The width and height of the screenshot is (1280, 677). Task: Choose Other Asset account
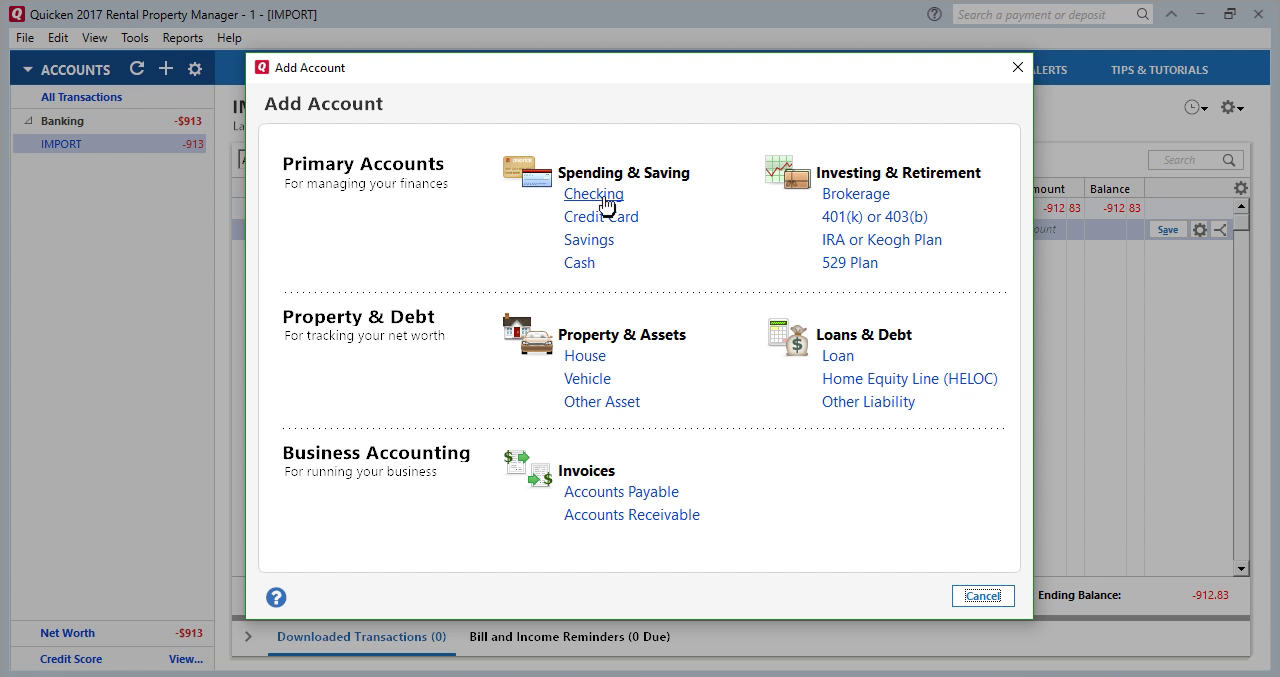[602, 402]
